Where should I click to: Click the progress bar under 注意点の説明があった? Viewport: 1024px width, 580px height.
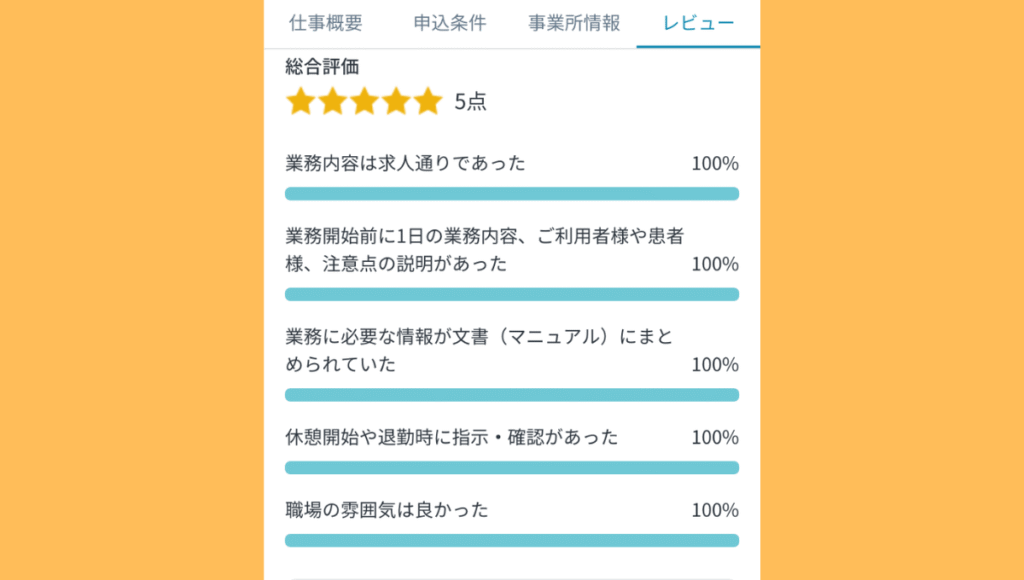[512, 294]
